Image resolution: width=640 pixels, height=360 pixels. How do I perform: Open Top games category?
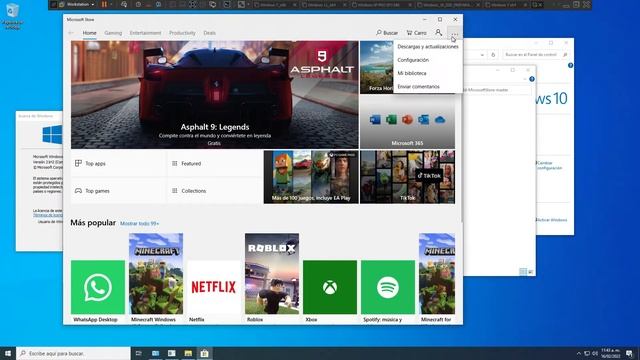[118, 191]
